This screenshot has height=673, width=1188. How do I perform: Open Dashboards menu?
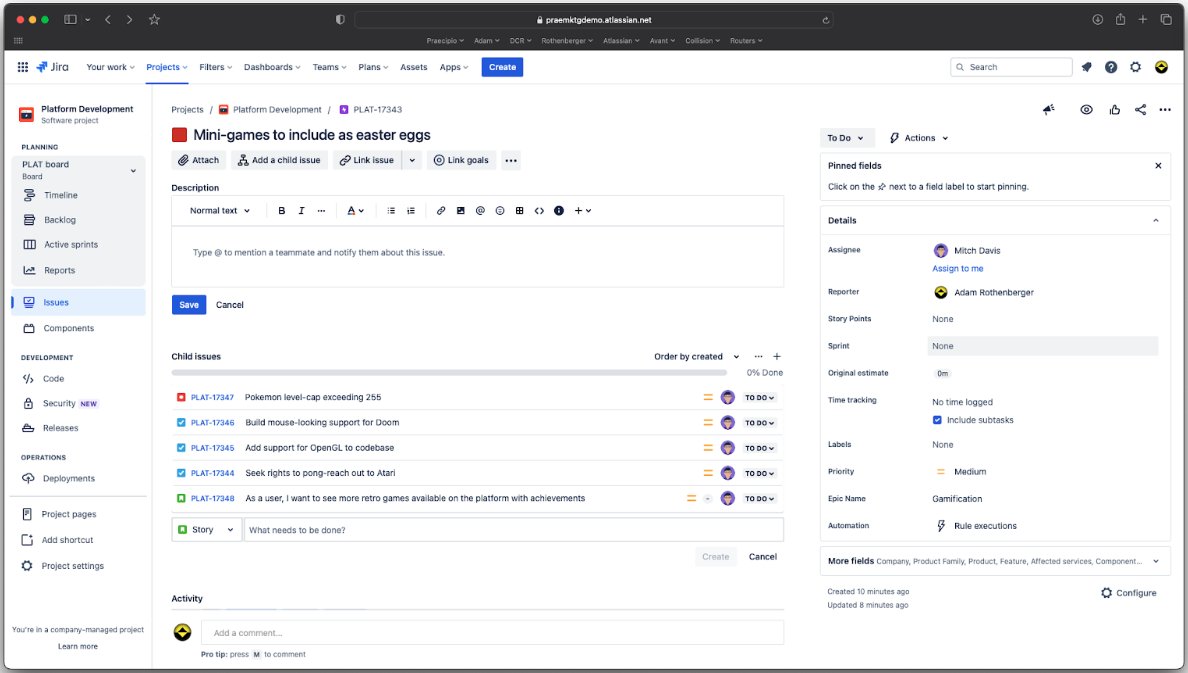[x=272, y=67]
